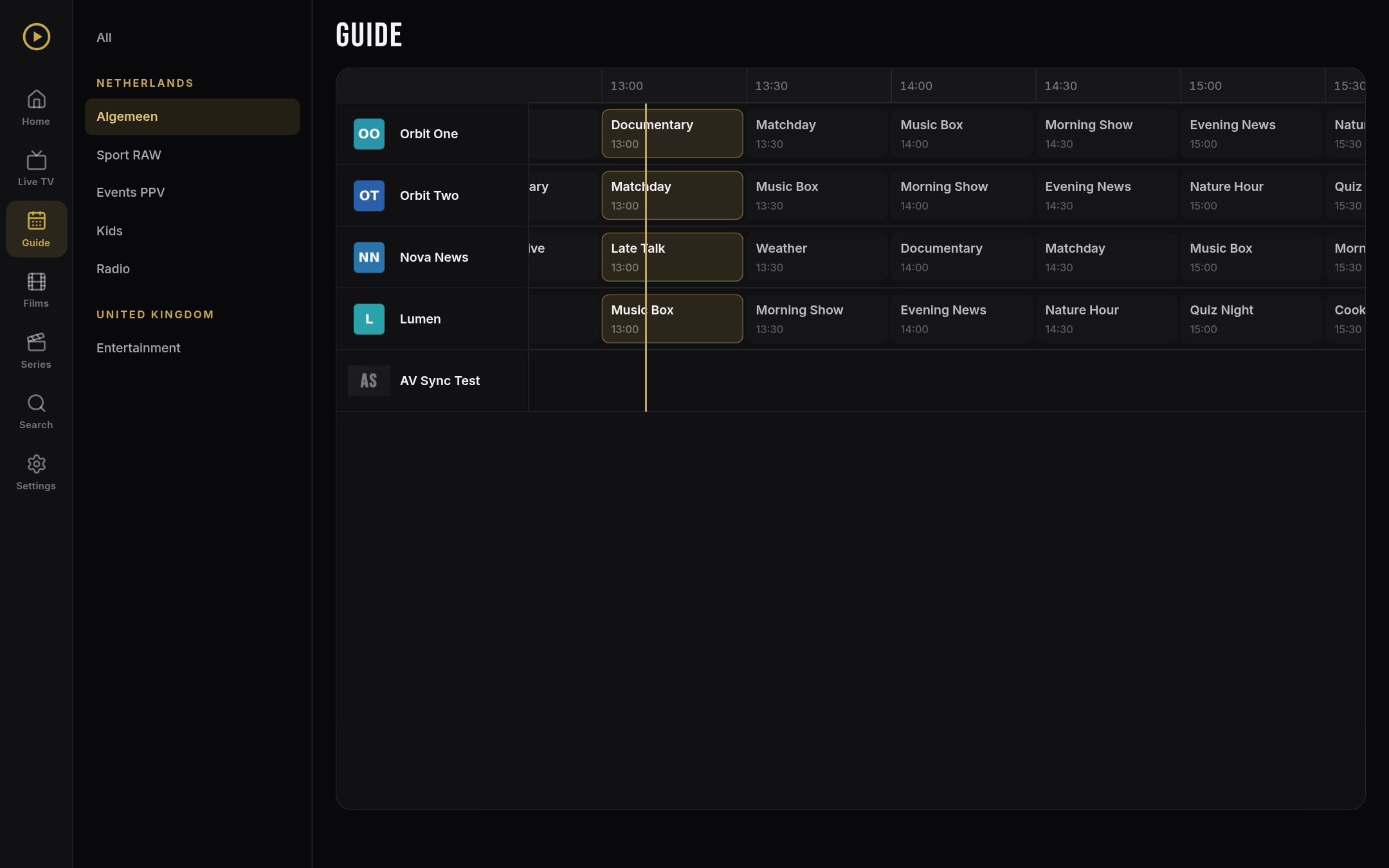Viewport: 1389px width, 868px height.
Task: Select Orbit Two channel name
Action: (429, 195)
